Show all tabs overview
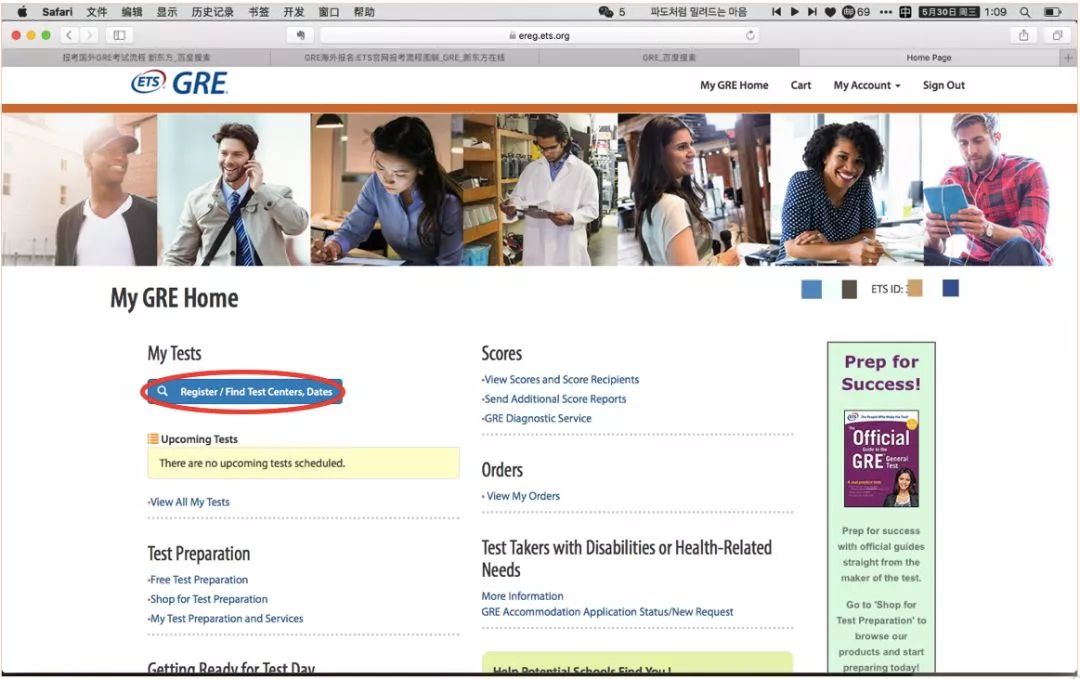This screenshot has width=1080, height=679. point(1057,35)
